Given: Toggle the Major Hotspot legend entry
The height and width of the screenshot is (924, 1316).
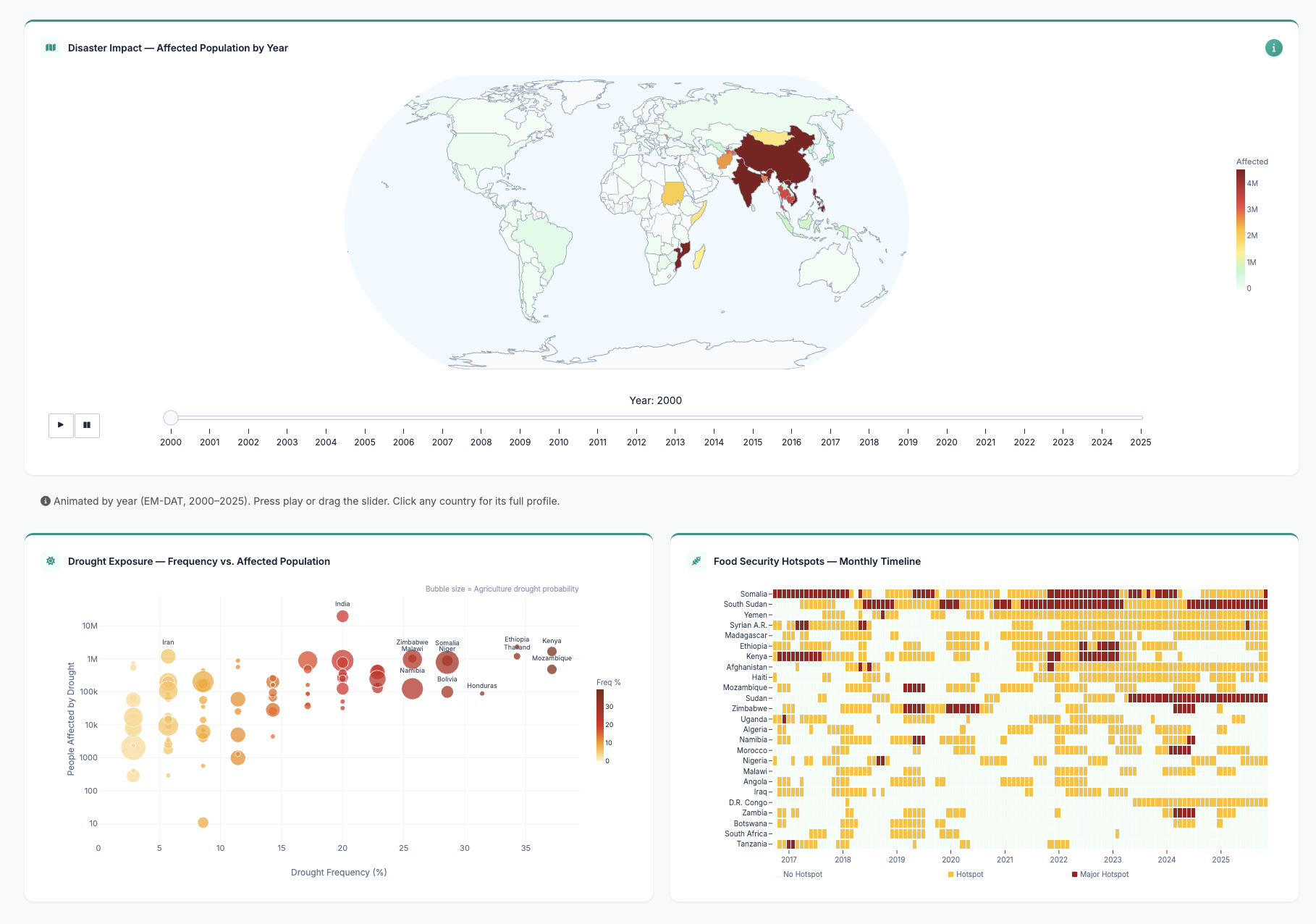Looking at the screenshot, I should coord(1094,874).
